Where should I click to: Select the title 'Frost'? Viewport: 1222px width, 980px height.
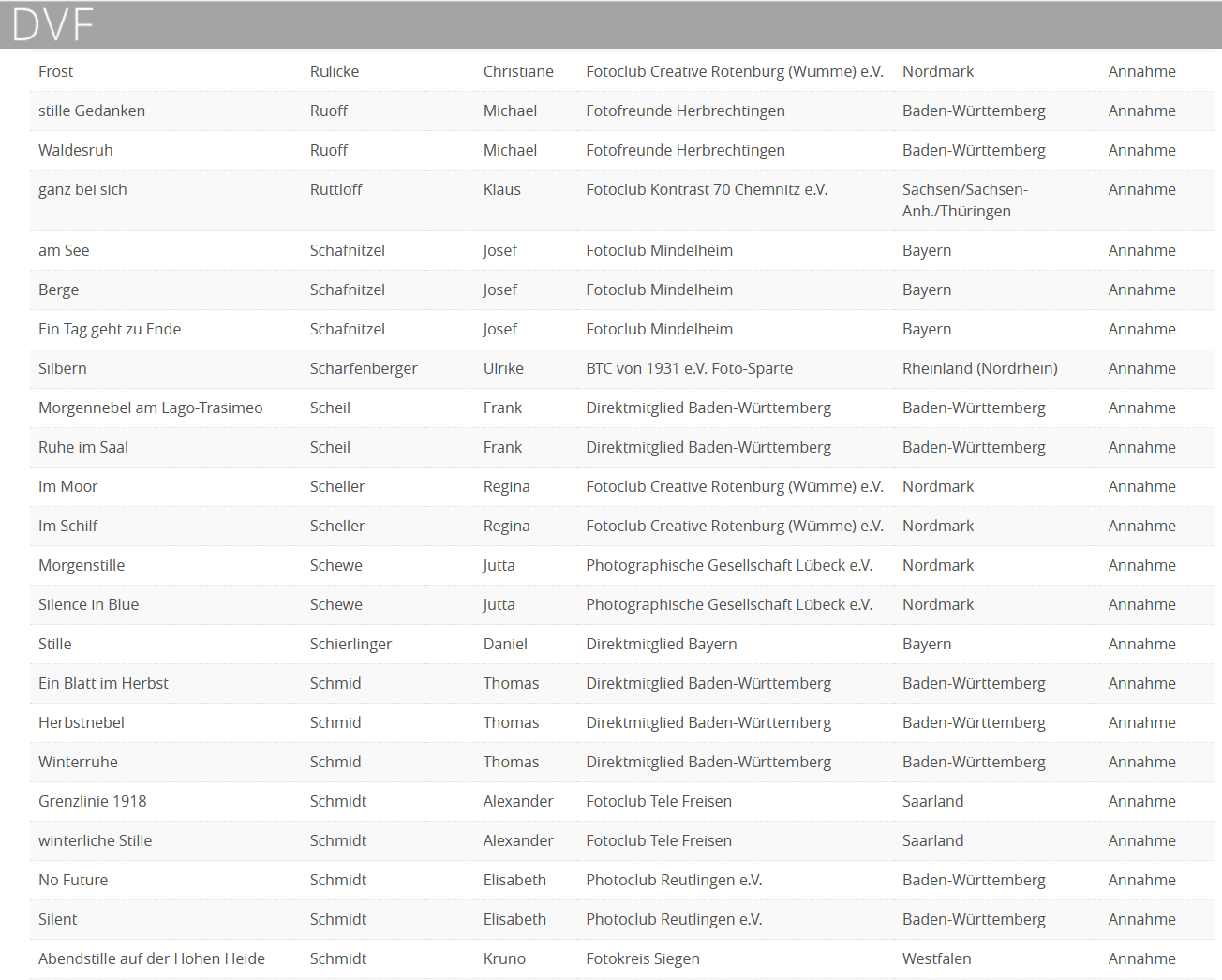[55, 71]
